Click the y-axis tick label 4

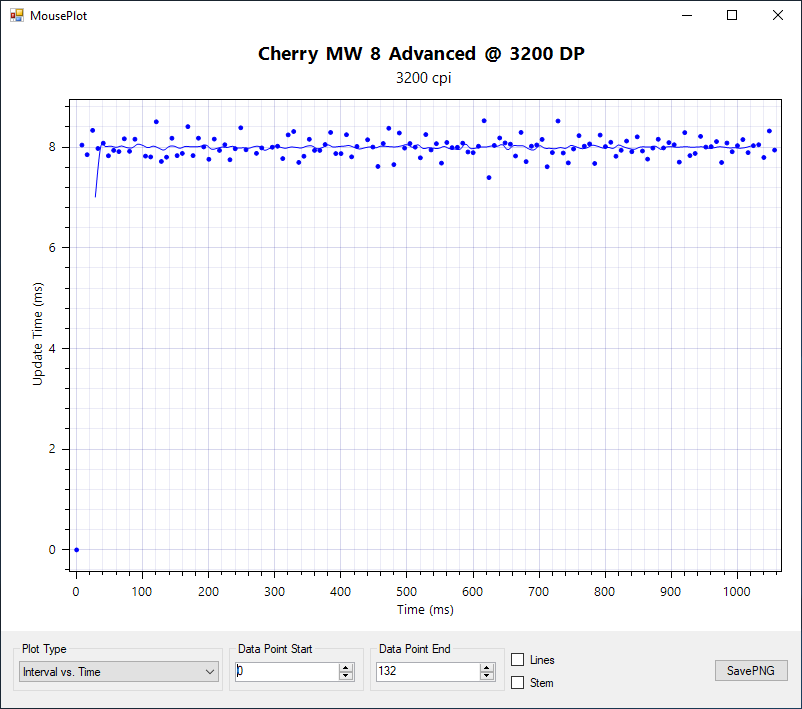coord(52,348)
